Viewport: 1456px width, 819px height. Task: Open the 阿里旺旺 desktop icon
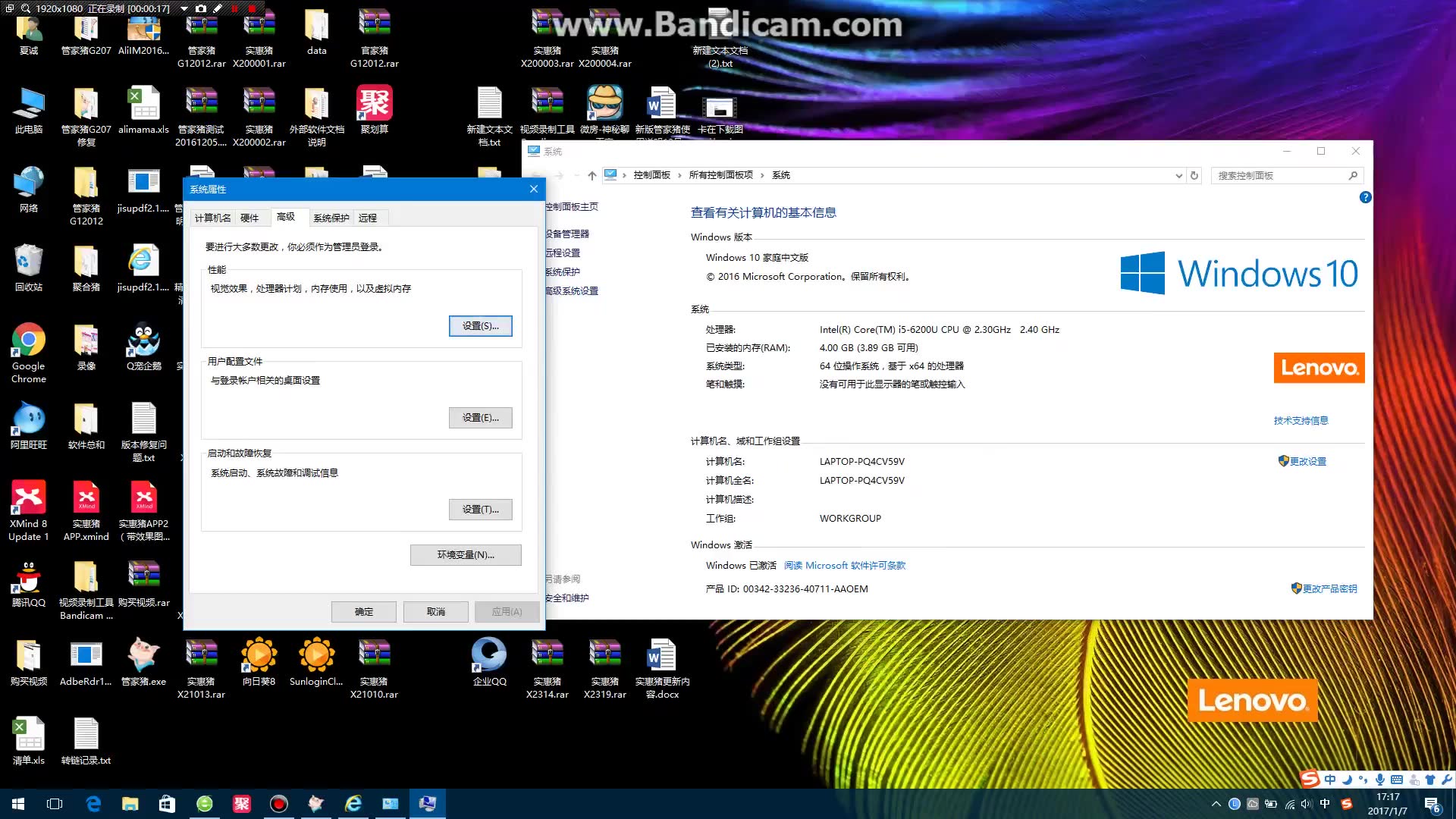pyautogui.click(x=28, y=425)
